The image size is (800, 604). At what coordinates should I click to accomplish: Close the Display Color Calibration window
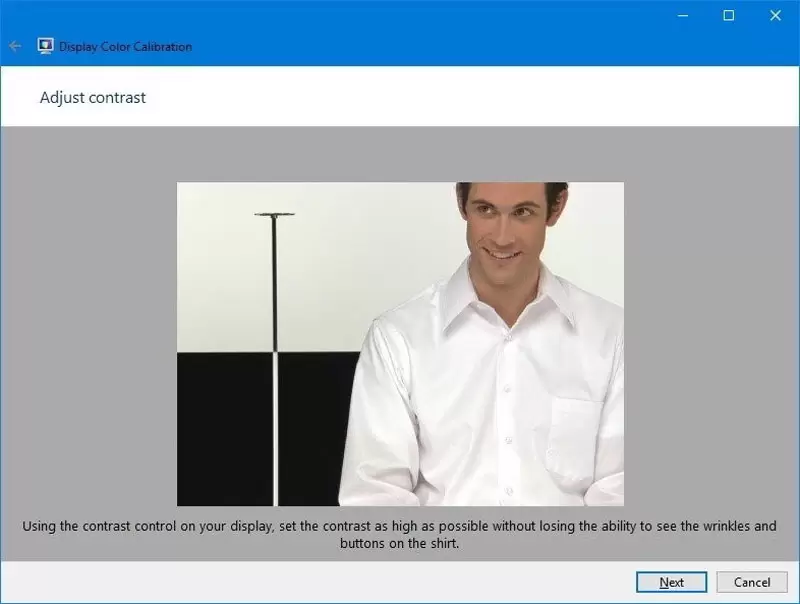(776, 15)
